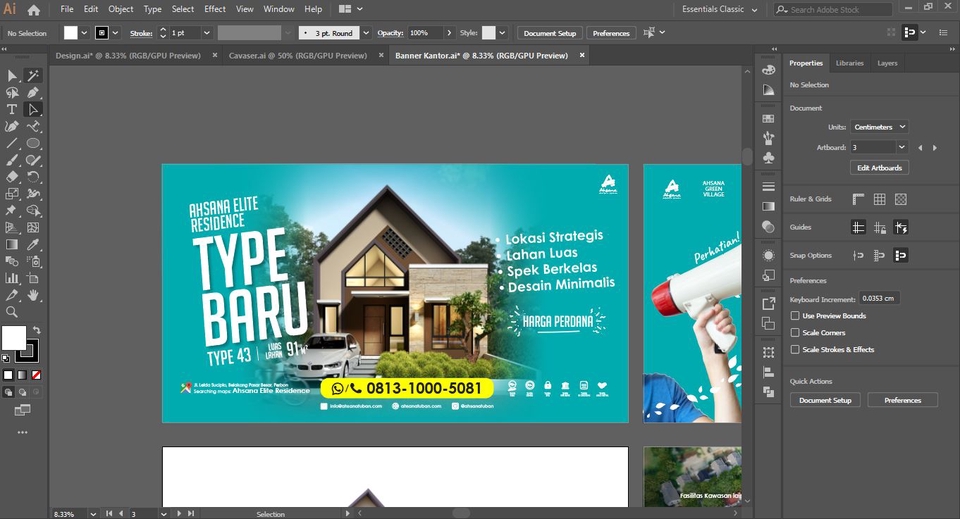Toggle Show Rulers icon
960x519 pixels.
(x=858, y=199)
